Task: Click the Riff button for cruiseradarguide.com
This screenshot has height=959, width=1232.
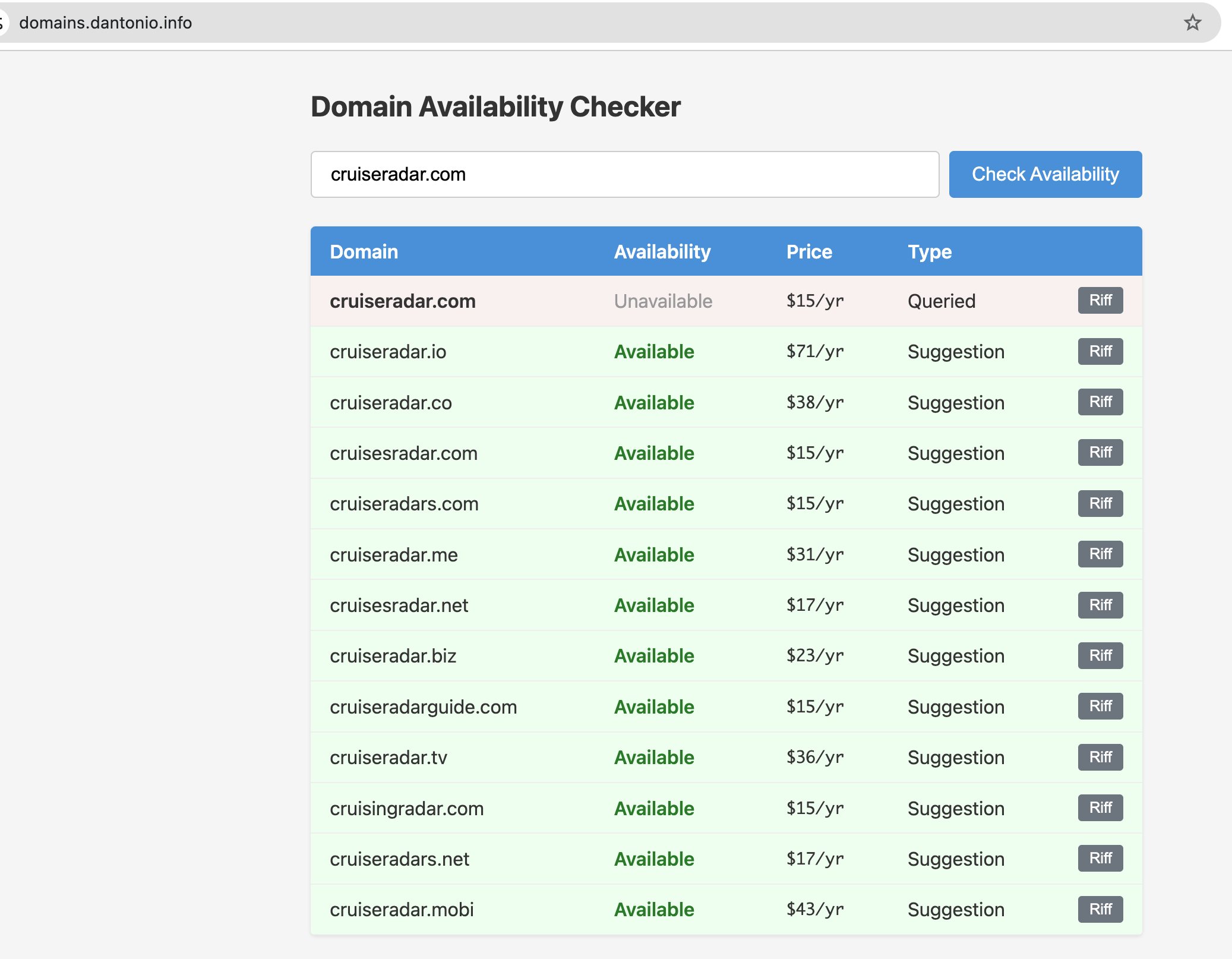Action: click(x=1100, y=706)
